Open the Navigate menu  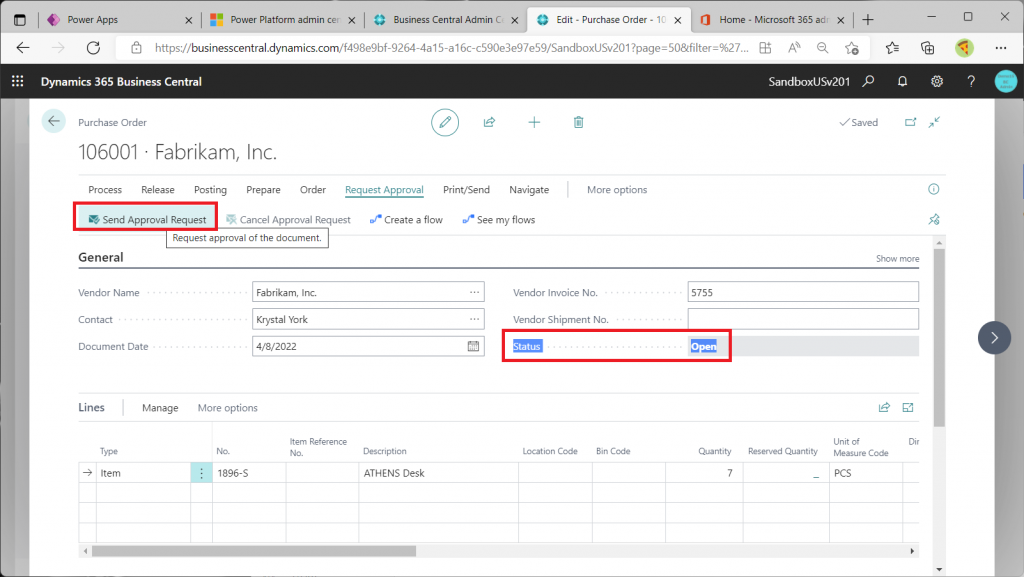(x=529, y=190)
